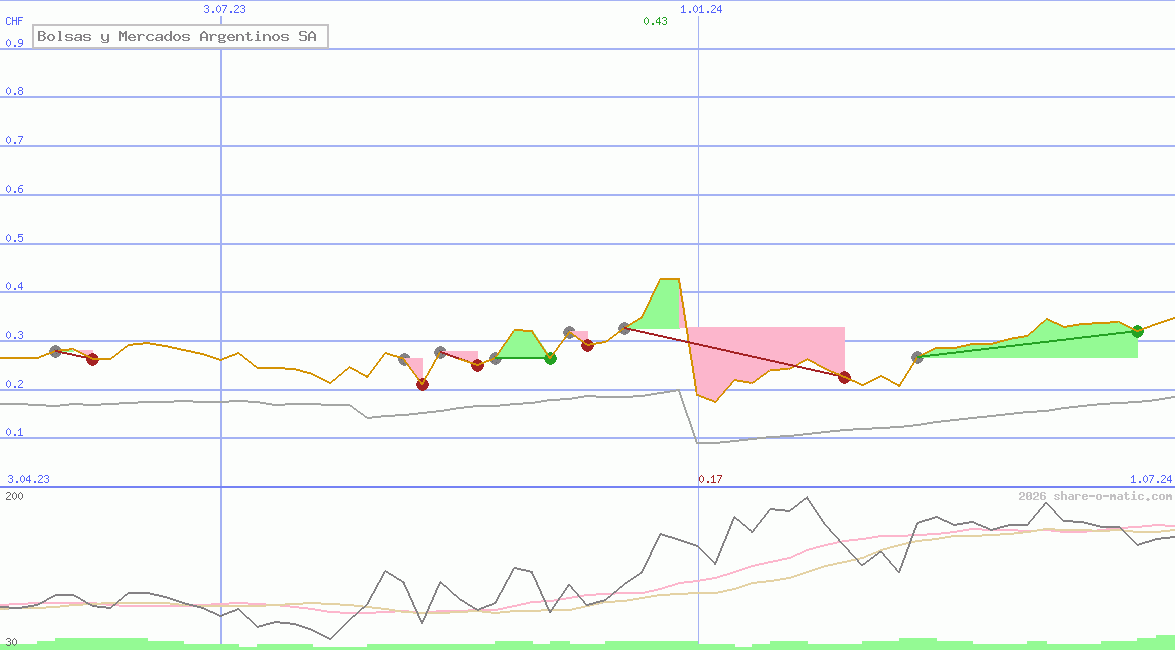Click the lowest red marker near 0.2 level
Viewport: 1175px width, 650px height.
coord(422,384)
